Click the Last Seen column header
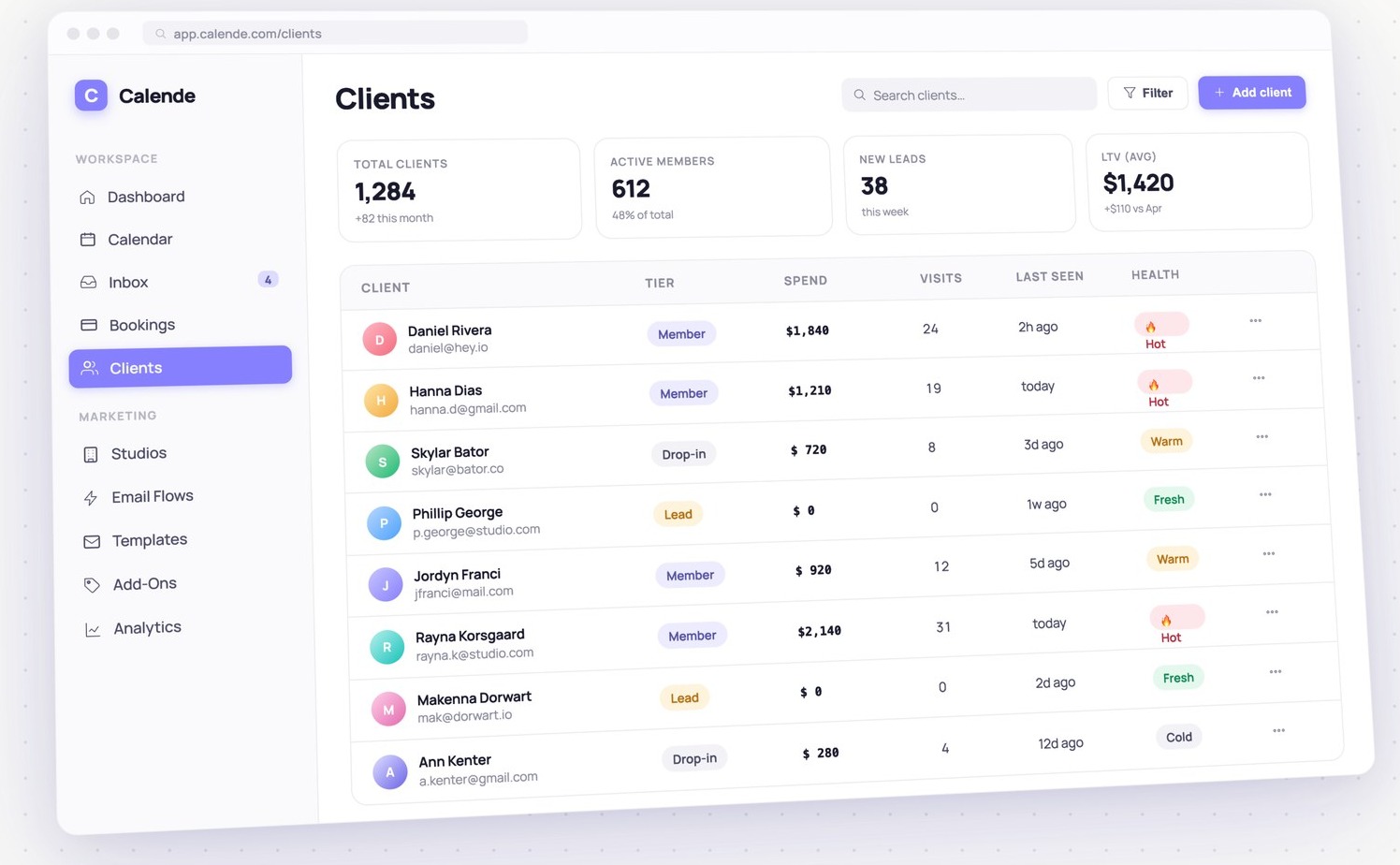1400x865 pixels. [1050, 277]
